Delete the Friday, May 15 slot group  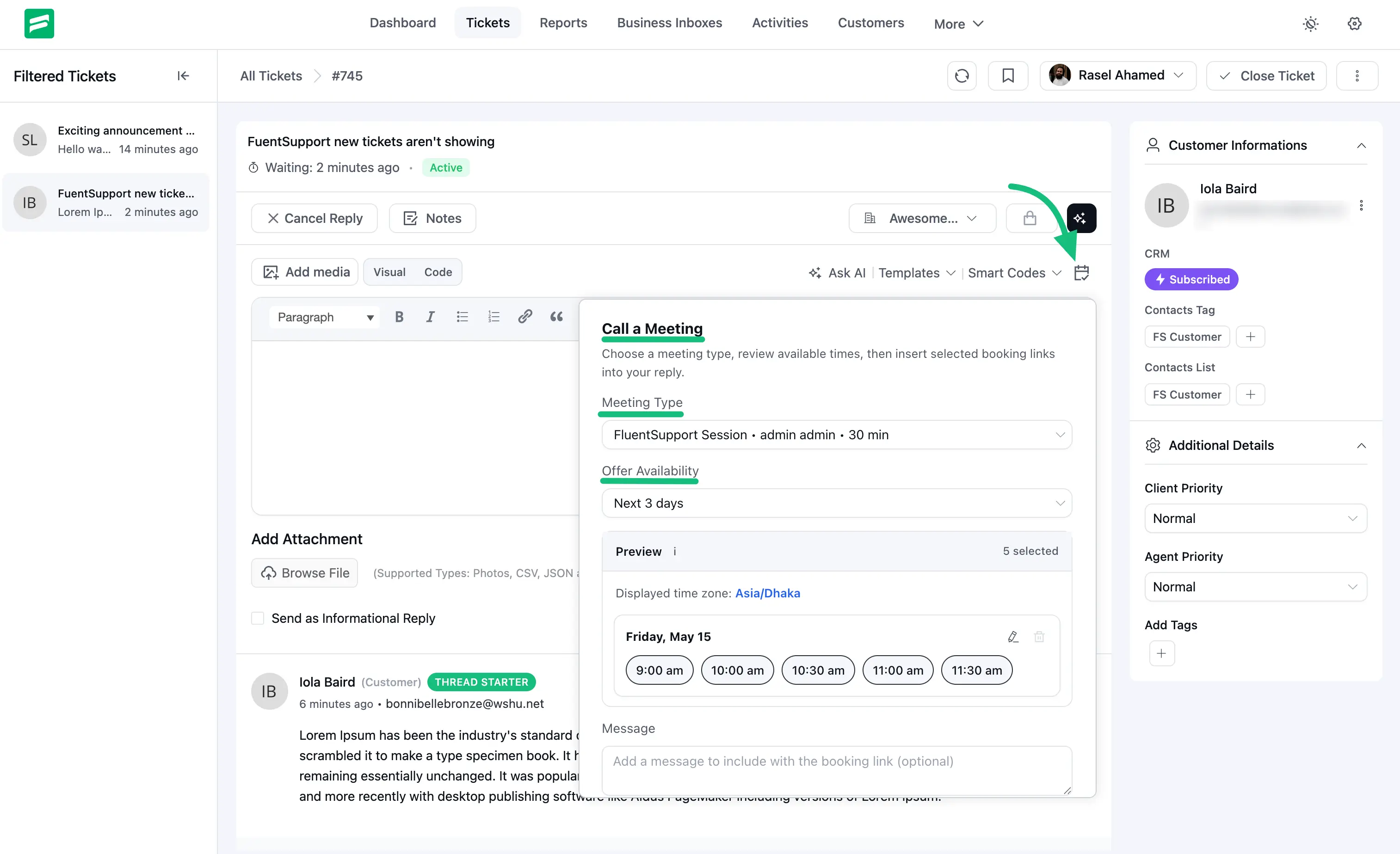click(1039, 637)
